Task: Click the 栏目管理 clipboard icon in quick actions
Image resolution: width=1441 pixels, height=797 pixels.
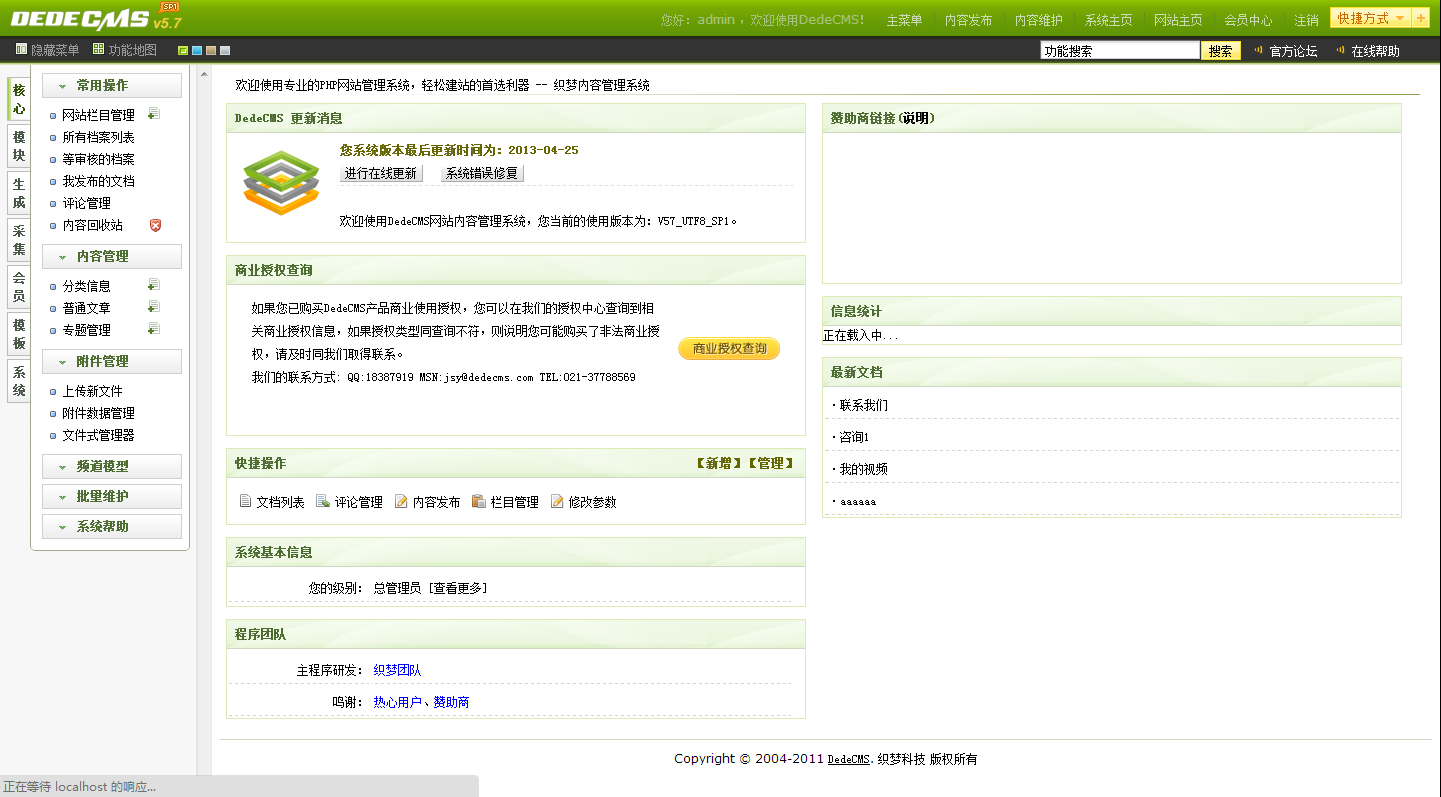Action: [x=479, y=501]
